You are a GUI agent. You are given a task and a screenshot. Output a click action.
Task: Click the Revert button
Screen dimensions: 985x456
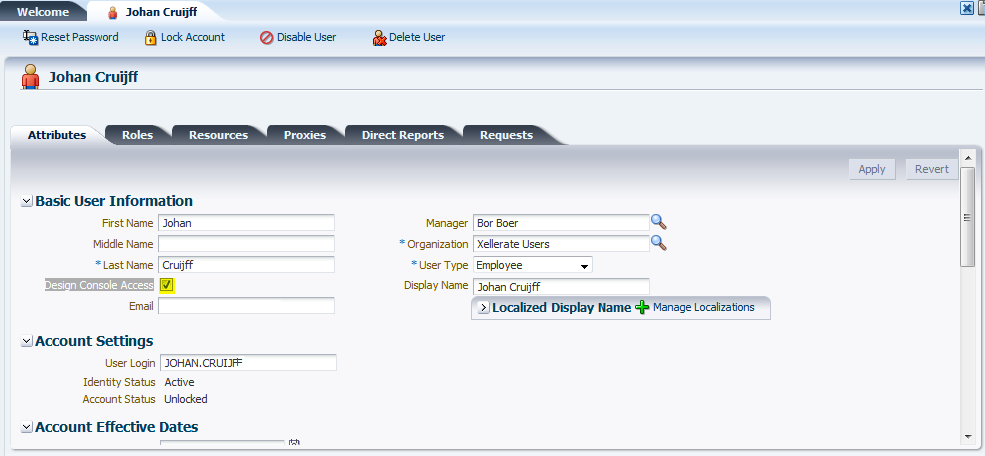[x=932, y=169]
